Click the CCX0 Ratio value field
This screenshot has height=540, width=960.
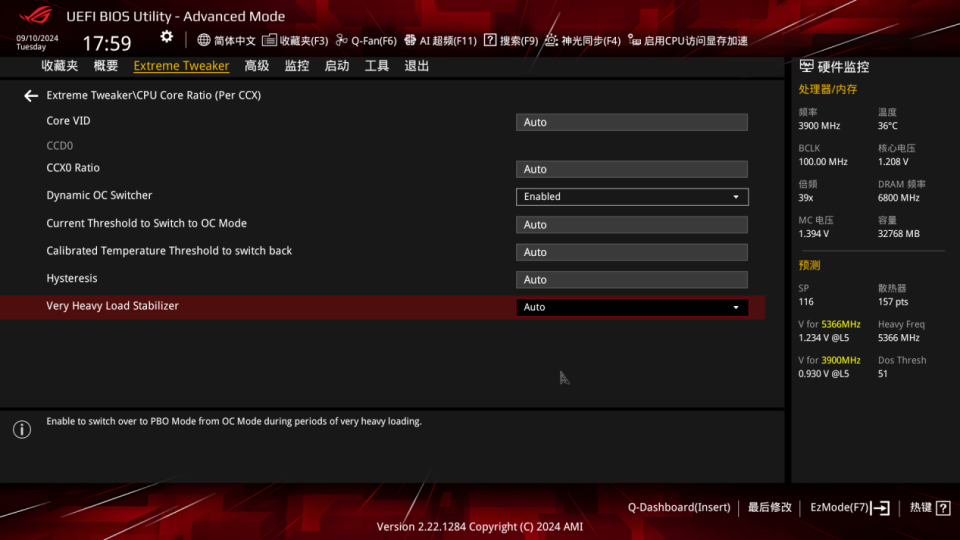click(x=632, y=169)
